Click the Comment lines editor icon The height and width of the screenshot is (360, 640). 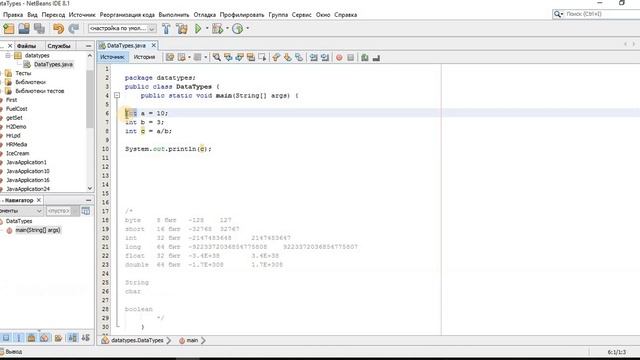pyautogui.click(x=365, y=58)
